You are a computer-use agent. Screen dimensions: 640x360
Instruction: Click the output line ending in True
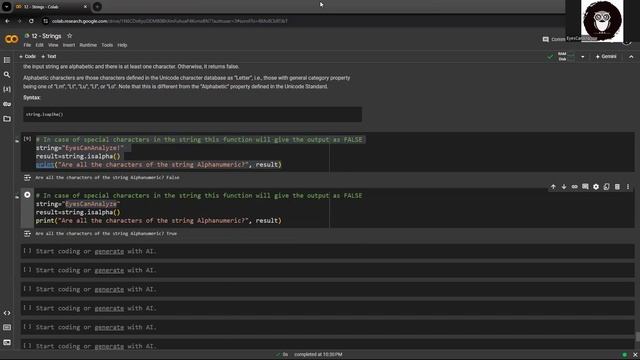coord(106,233)
